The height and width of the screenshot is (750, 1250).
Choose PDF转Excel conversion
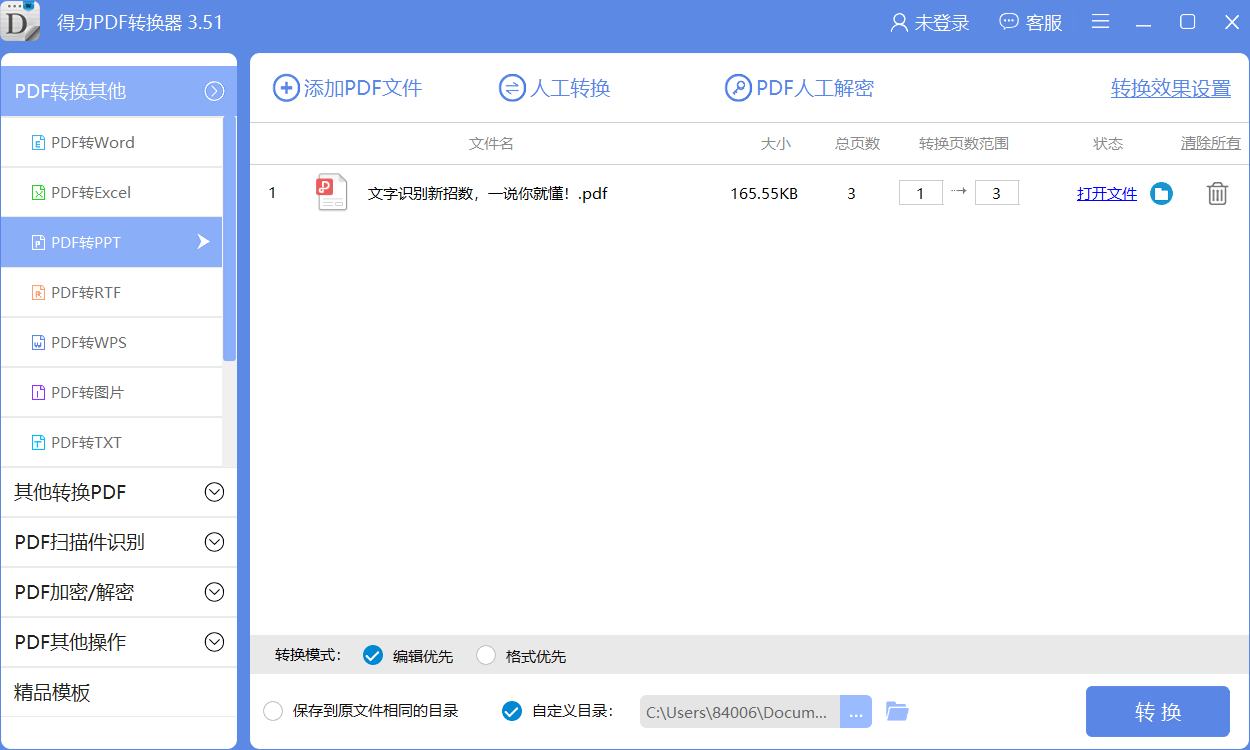pos(111,192)
